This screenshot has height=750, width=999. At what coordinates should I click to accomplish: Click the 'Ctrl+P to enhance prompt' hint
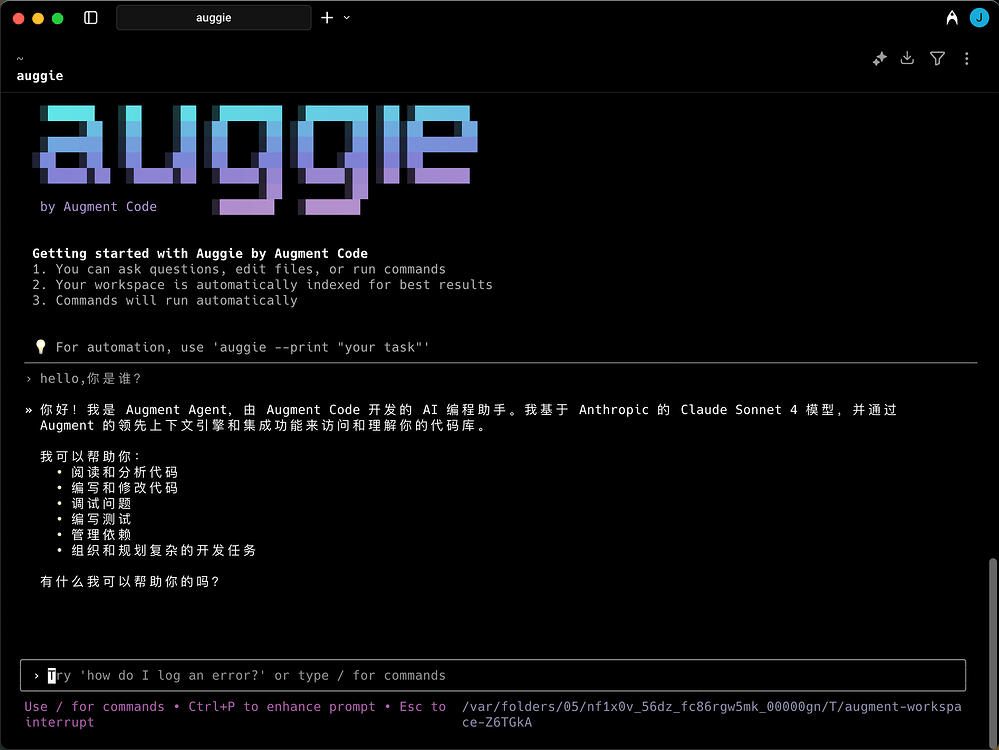(x=282, y=707)
